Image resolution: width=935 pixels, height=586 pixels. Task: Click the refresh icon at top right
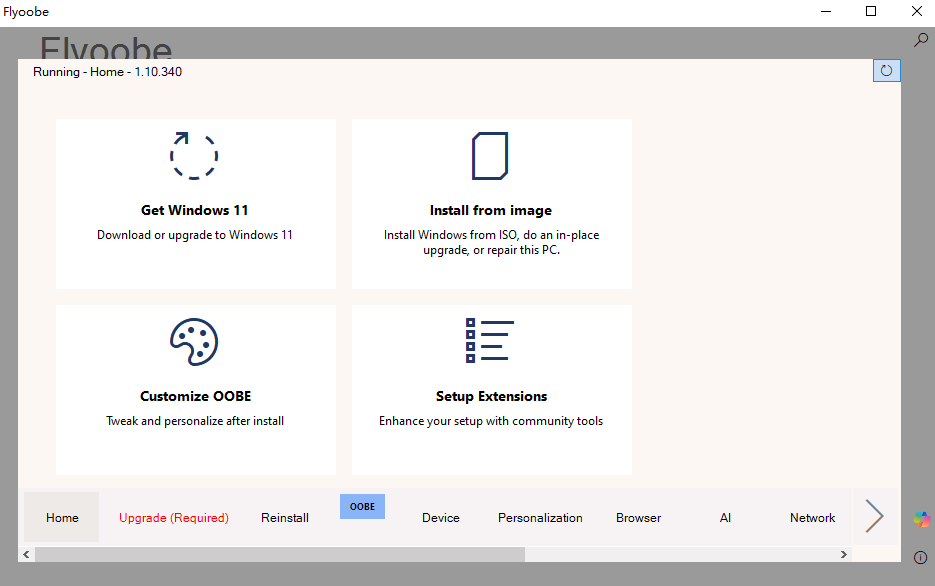click(x=886, y=70)
